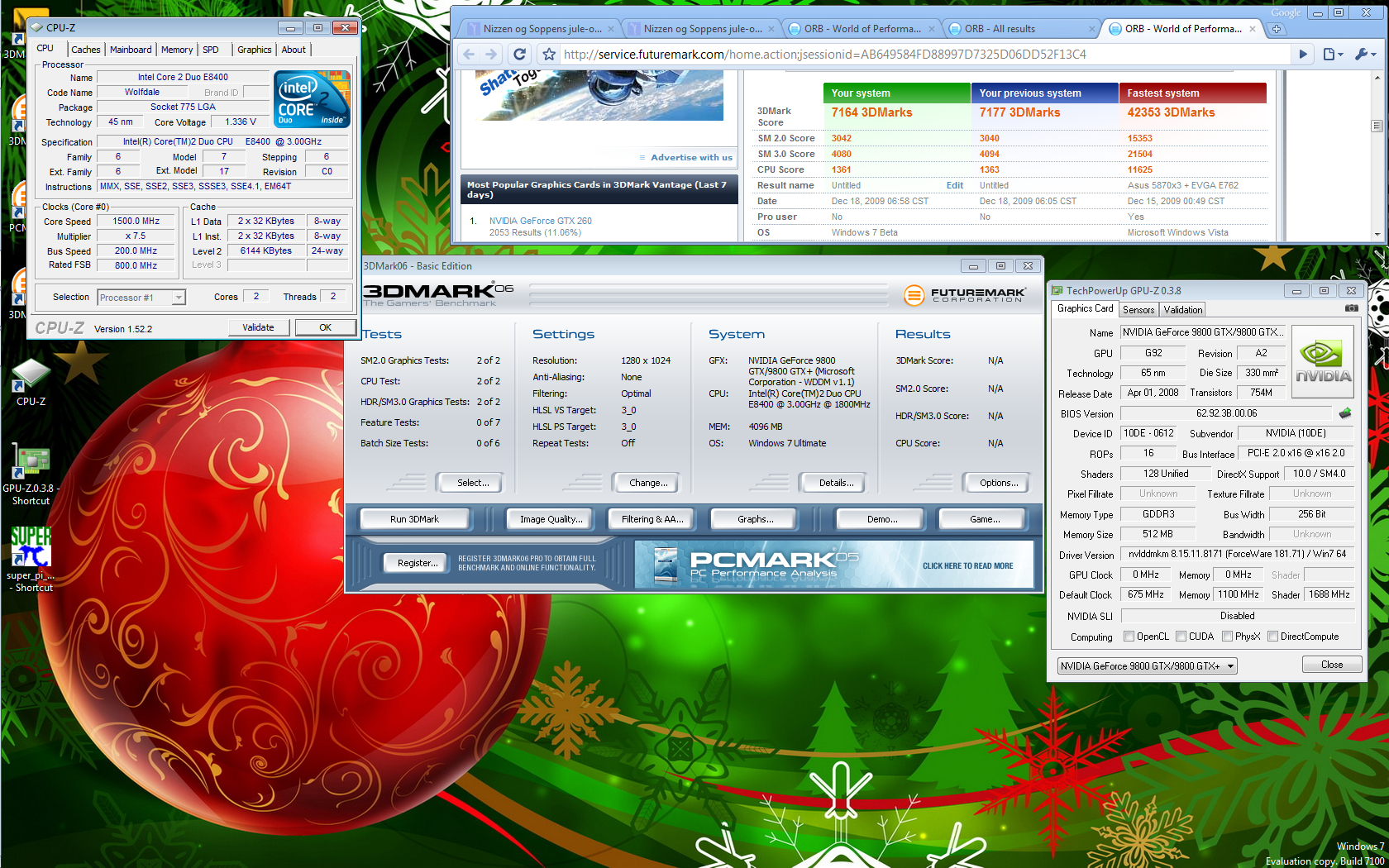The image size is (1389, 868).
Task: Launch the super_pi shortcut on desktop
Action: point(31,559)
